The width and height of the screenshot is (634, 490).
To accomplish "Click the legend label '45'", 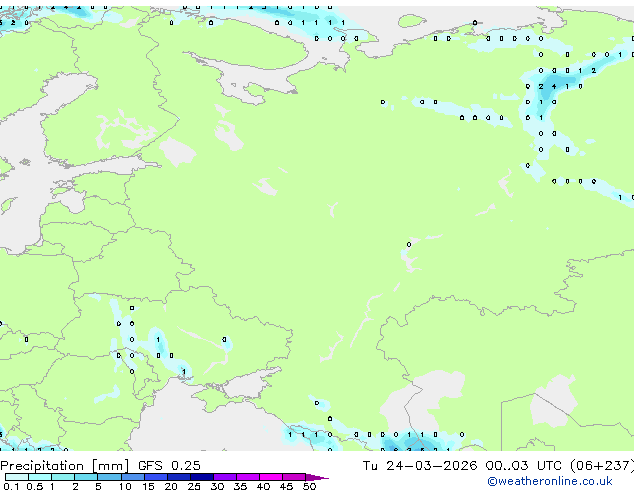I will point(286,486).
